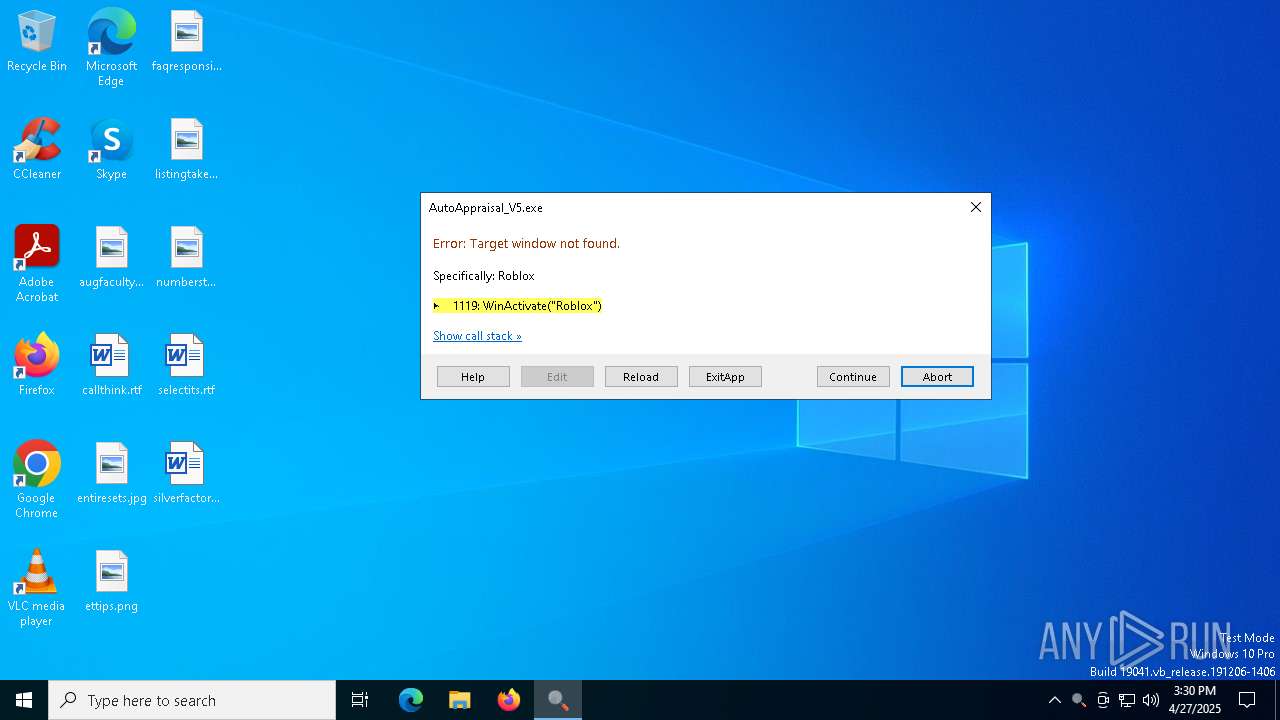Launch Firefox from the taskbar
1280x720 pixels.
pyautogui.click(x=509, y=700)
